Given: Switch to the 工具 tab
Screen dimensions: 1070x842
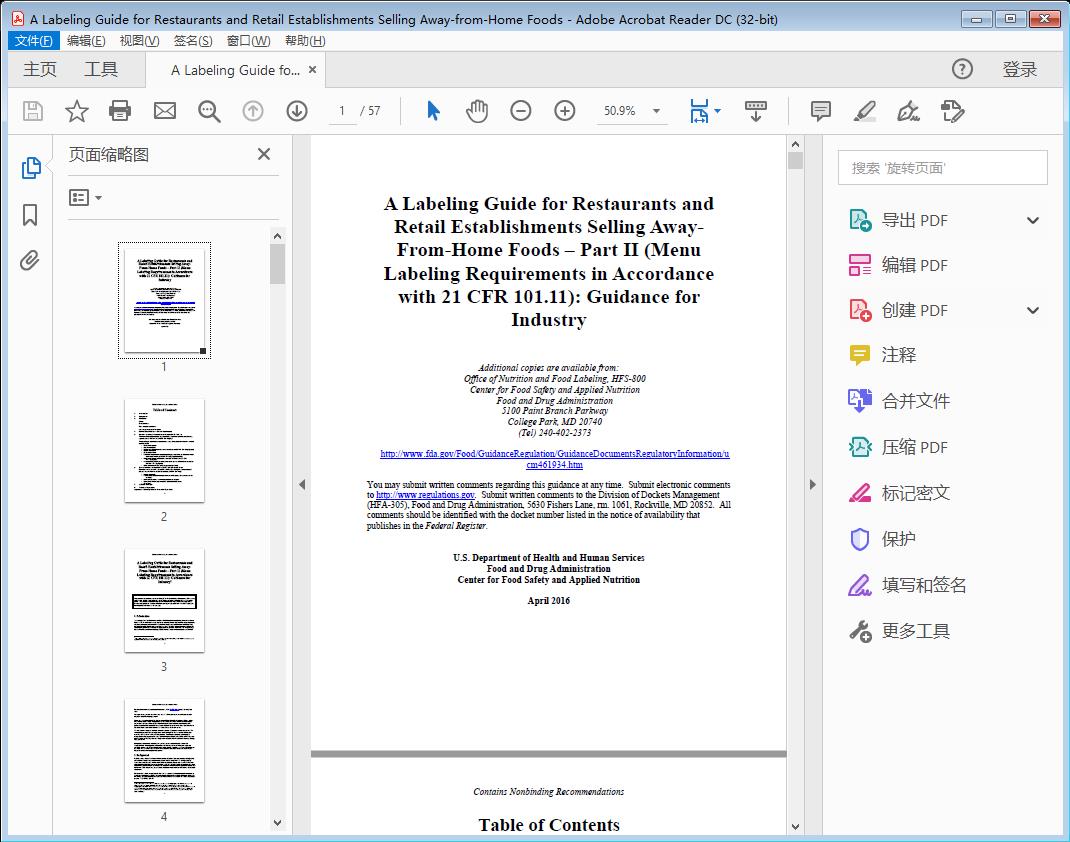Looking at the screenshot, I should tap(101, 69).
